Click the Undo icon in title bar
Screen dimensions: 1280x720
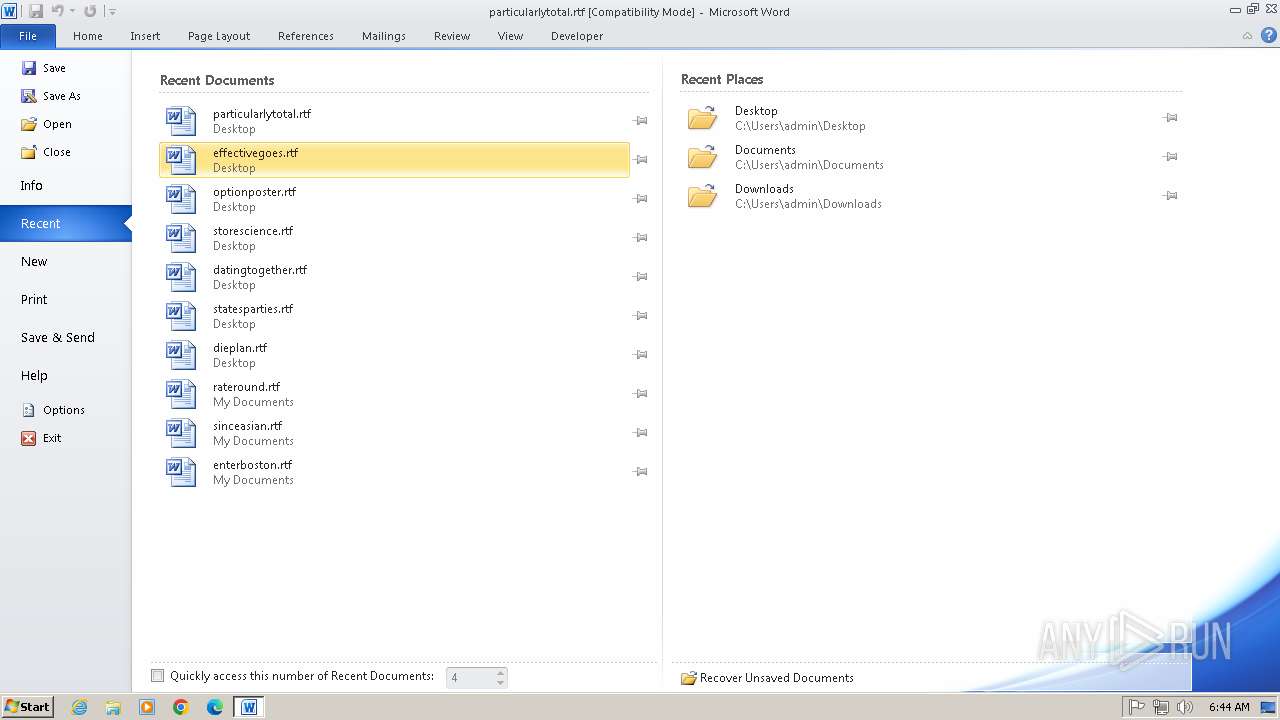pos(57,11)
